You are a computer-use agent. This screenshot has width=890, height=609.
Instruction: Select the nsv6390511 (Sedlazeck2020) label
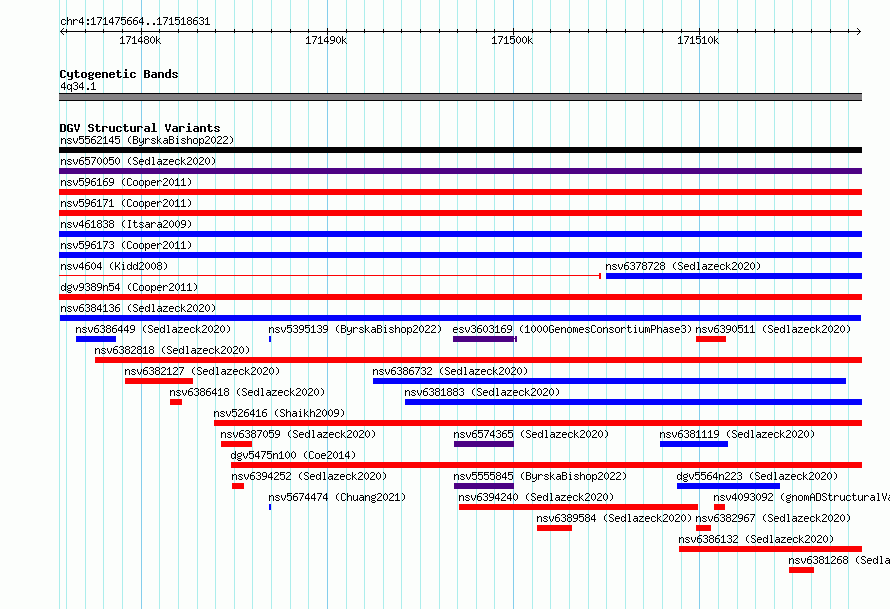tap(773, 329)
